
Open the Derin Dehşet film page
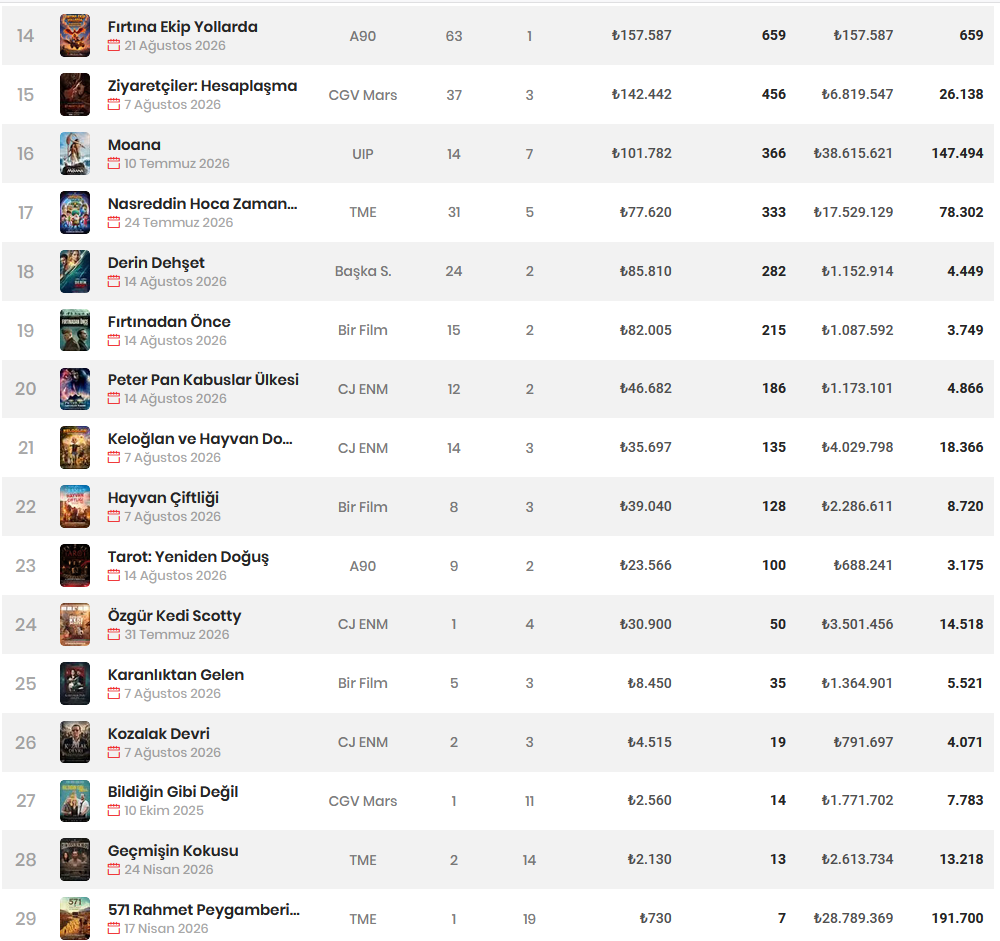click(x=156, y=263)
